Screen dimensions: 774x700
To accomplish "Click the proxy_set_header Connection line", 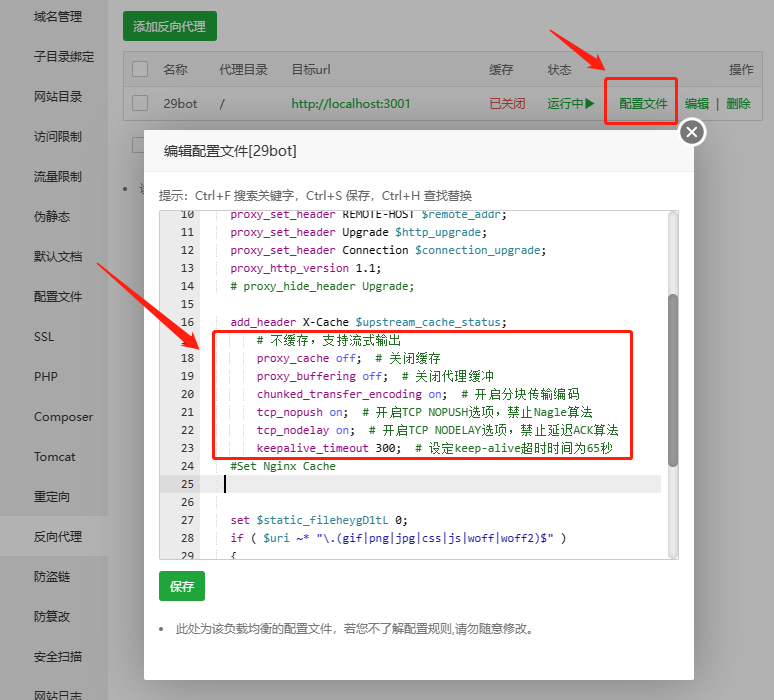I will coord(388,250).
